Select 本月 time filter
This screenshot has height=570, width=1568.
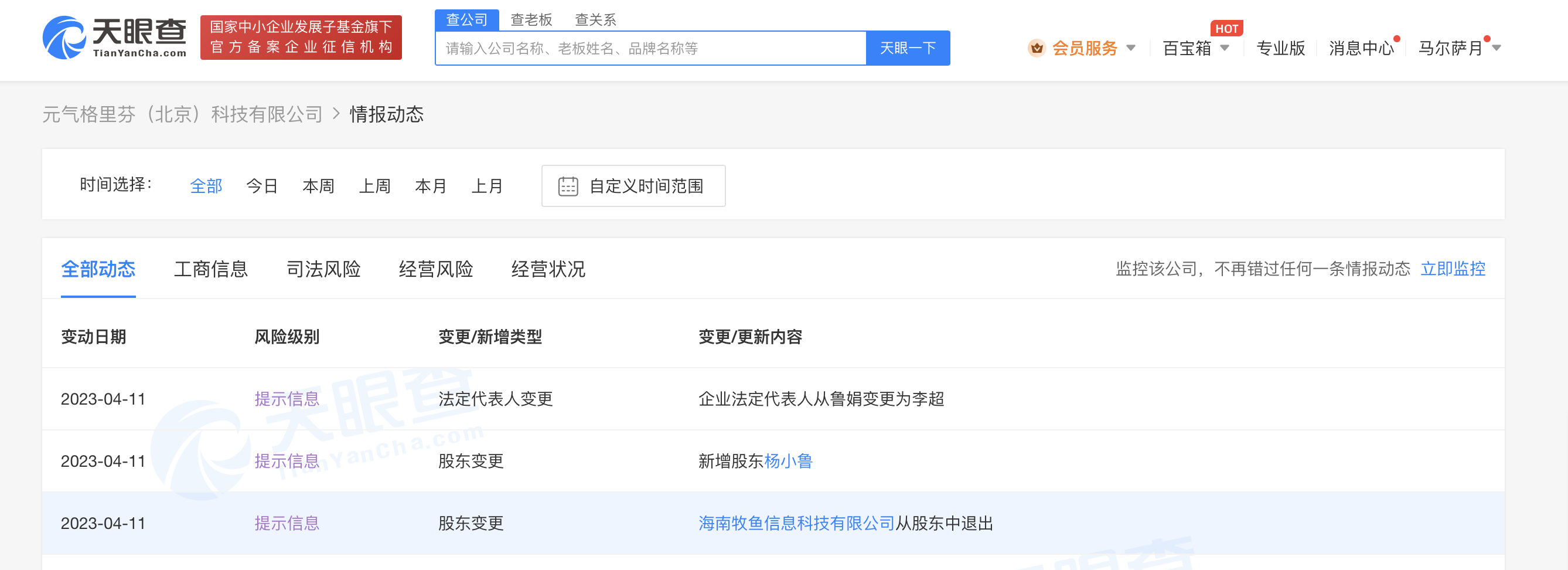pos(431,186)
